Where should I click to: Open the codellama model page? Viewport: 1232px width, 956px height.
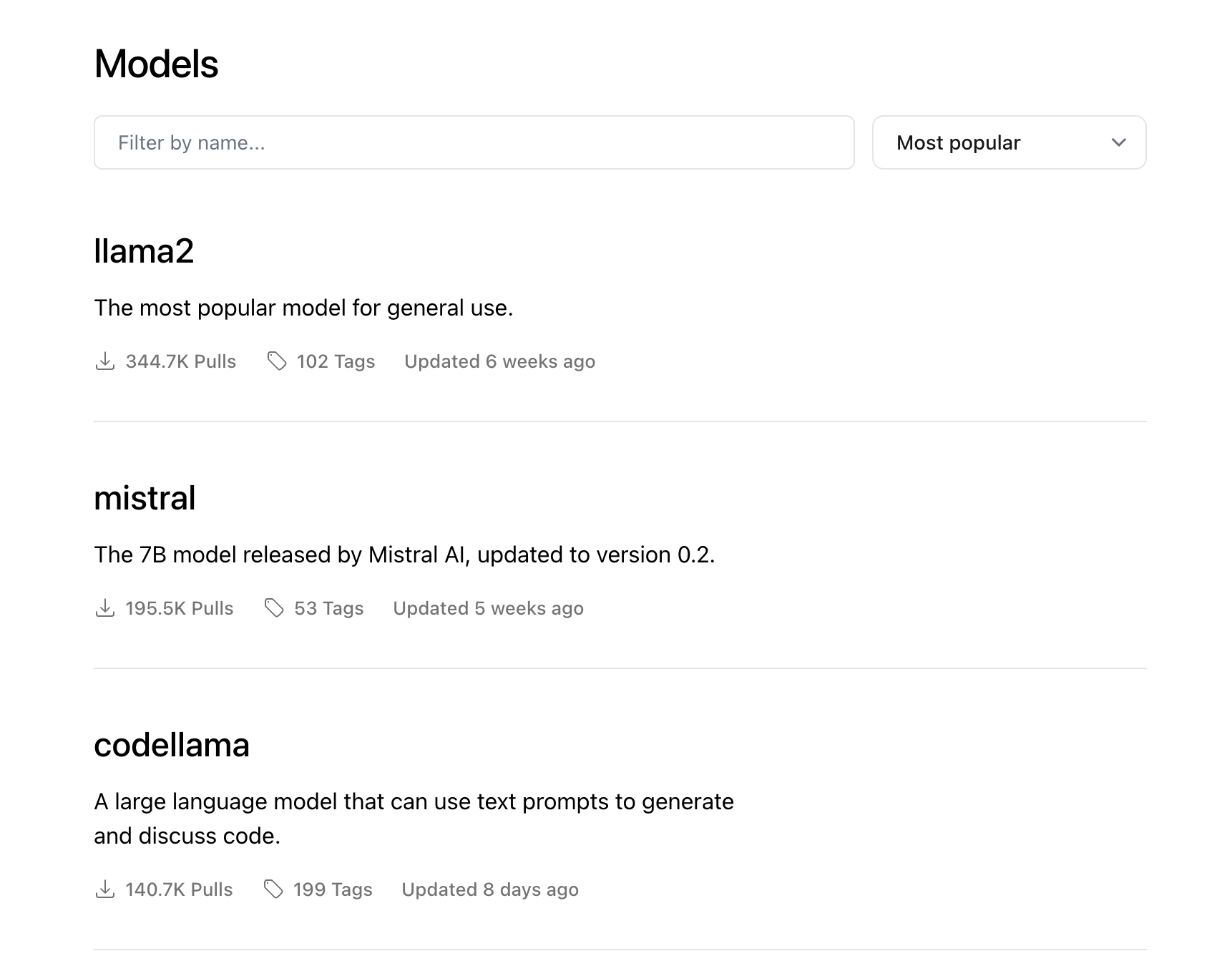click(172, 745)
